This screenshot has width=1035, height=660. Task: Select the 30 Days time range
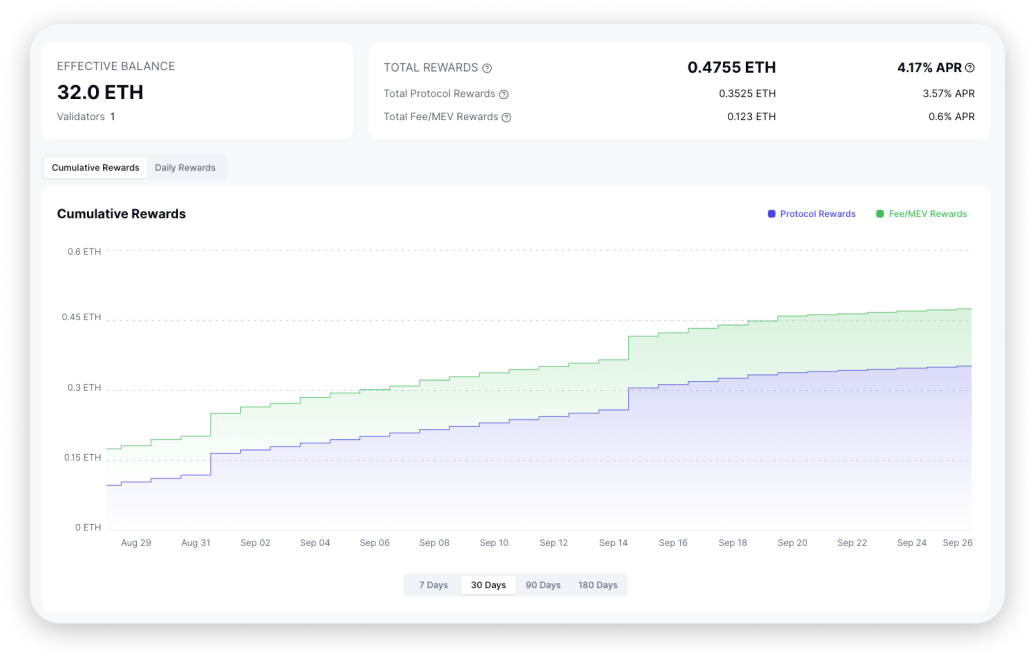coord(488,585)
